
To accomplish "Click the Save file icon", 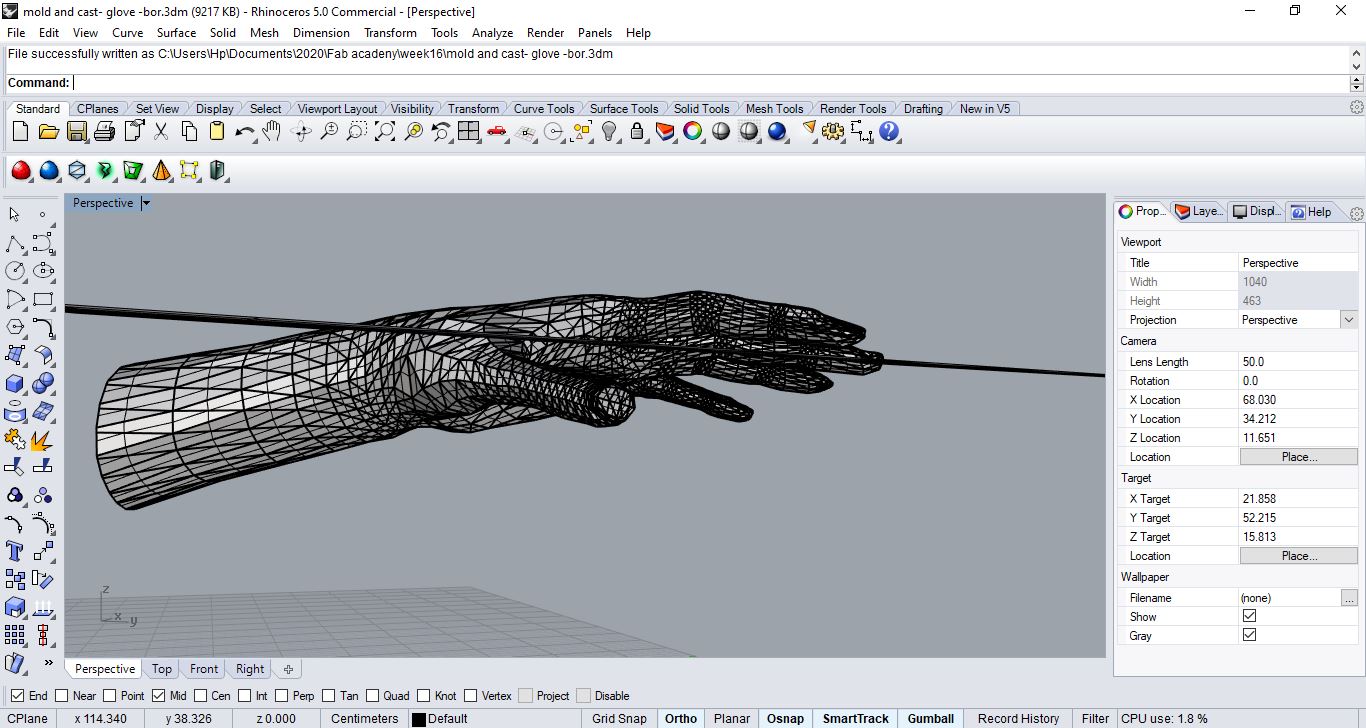I will click(76, 131).
